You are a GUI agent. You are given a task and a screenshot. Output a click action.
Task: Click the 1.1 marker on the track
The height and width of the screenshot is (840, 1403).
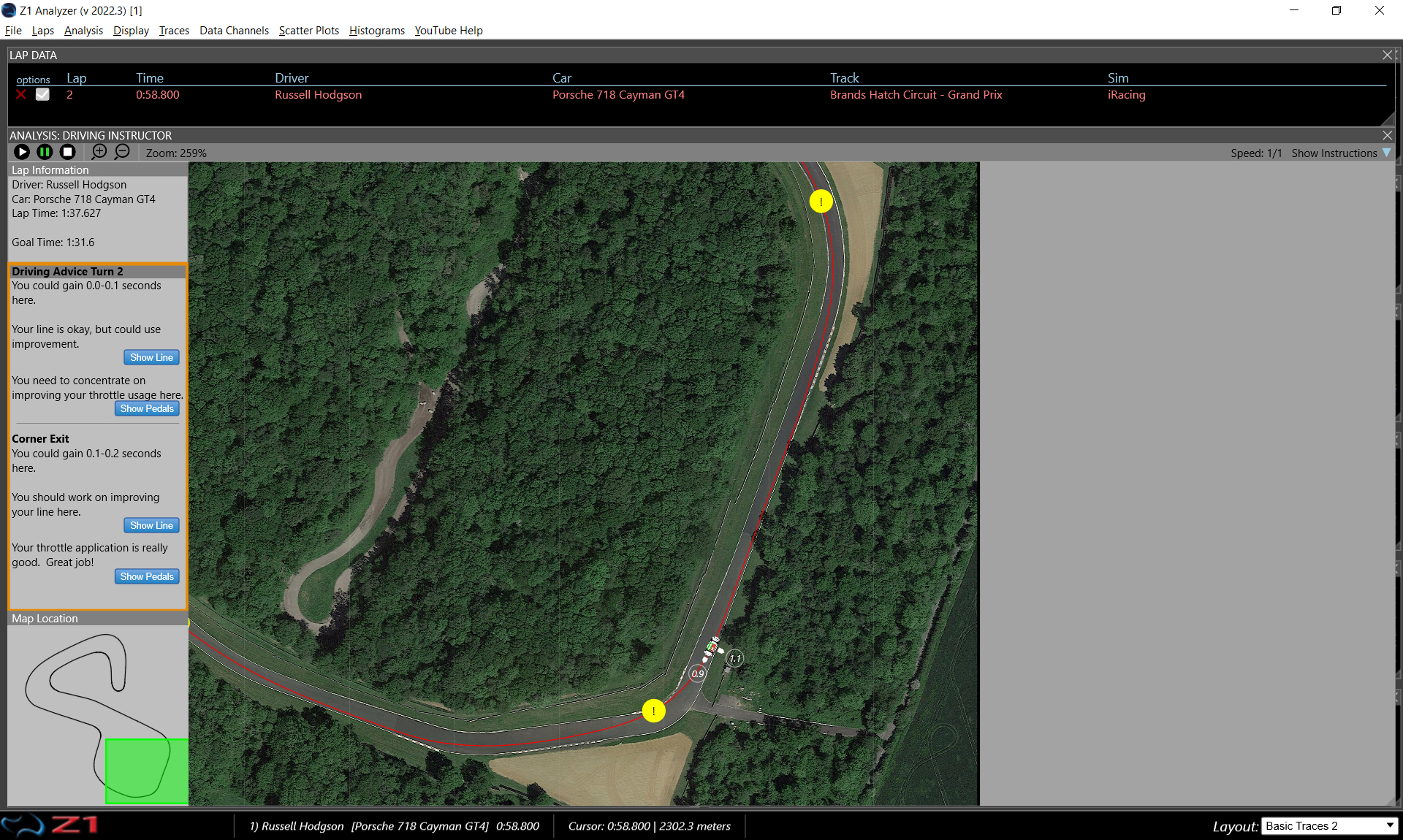coord(735,658)
